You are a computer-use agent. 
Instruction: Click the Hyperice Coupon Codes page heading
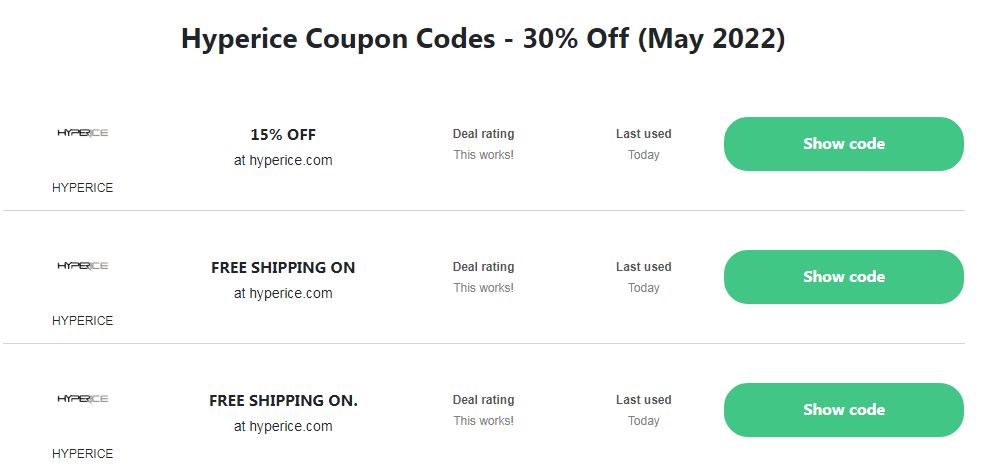tap(483, 40)
